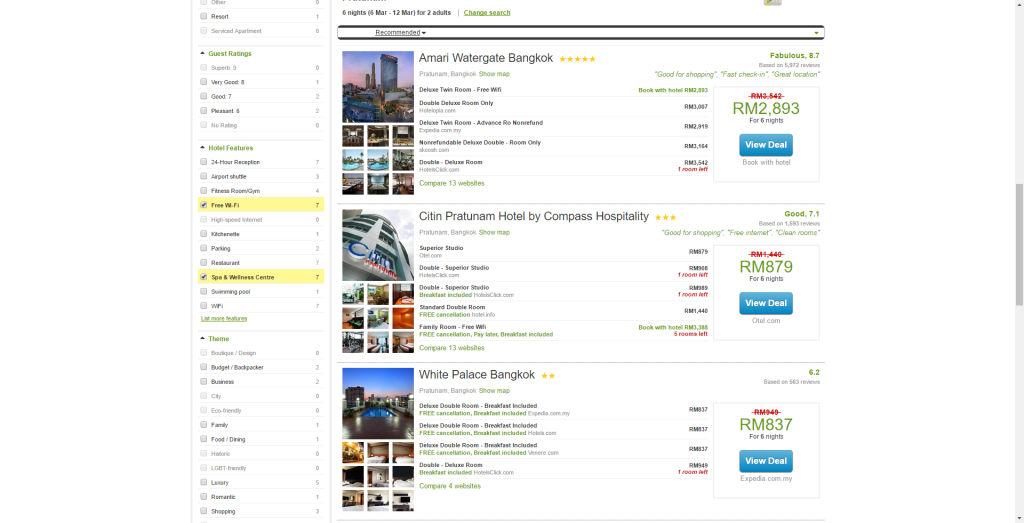Viewport: 1024px width, 523px height.
Task: Click Amari Watergate's five-star rating icons
Action: pyautogui.click(x=578, y=59)
